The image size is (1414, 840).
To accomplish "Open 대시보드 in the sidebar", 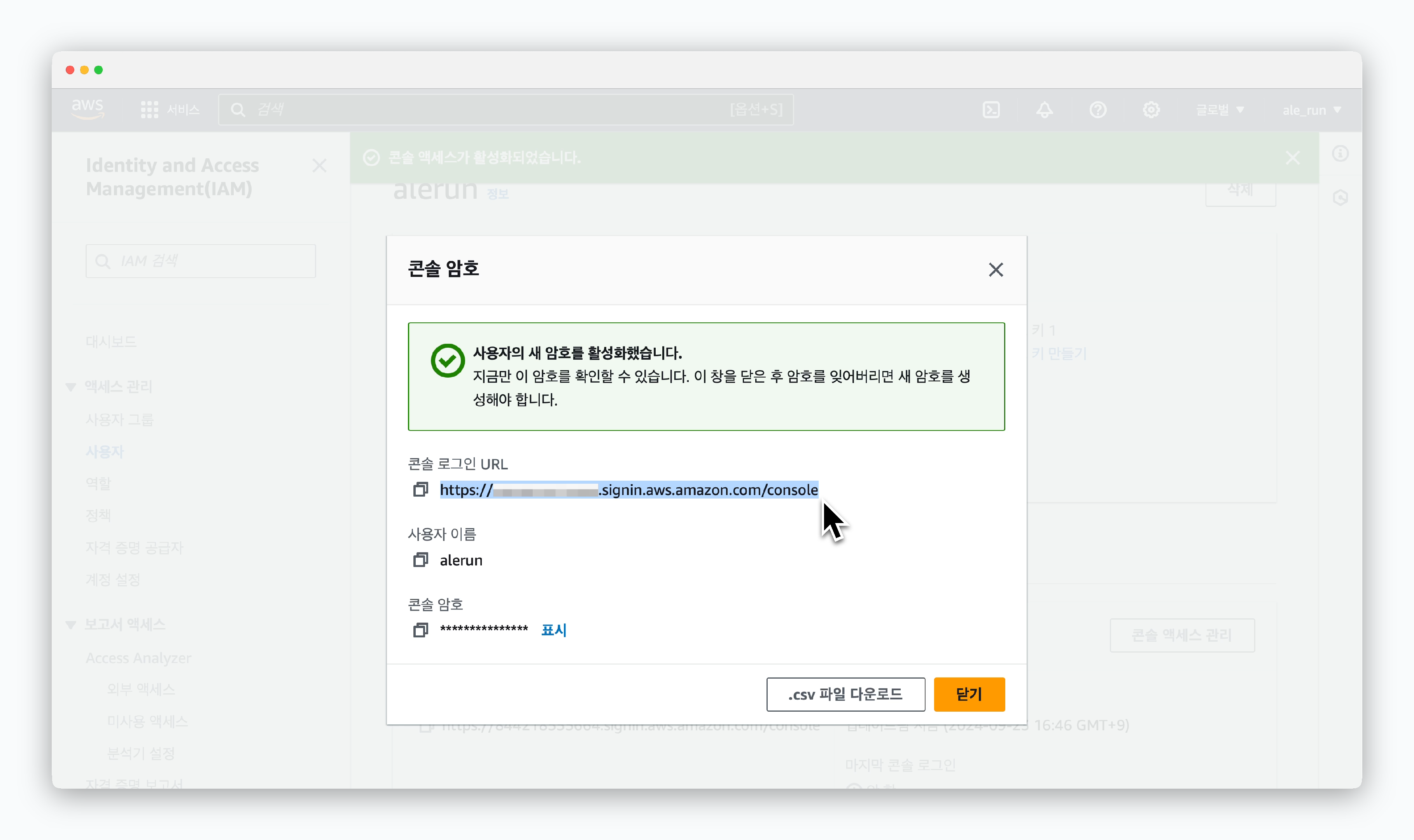I will (x=111, y=341).
